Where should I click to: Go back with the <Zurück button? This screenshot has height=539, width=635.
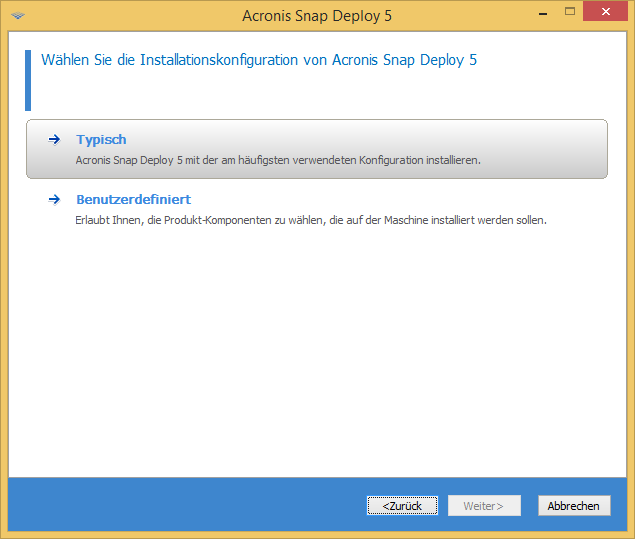coord(402,506)
